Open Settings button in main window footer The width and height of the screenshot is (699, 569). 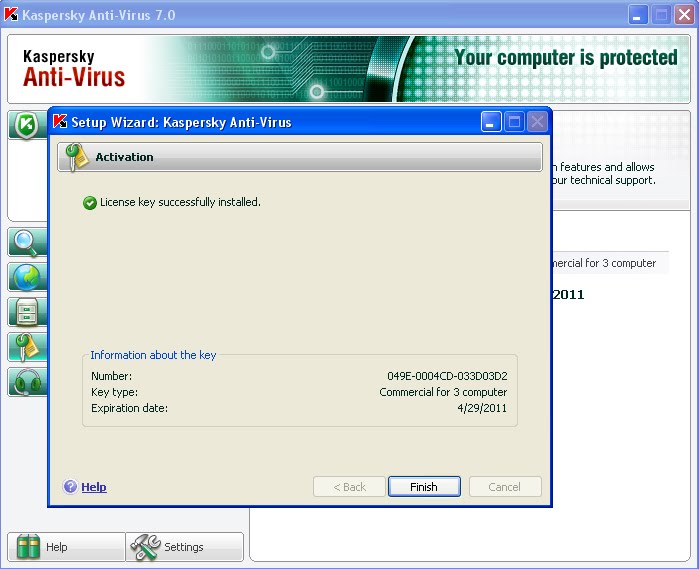(185, 547)
